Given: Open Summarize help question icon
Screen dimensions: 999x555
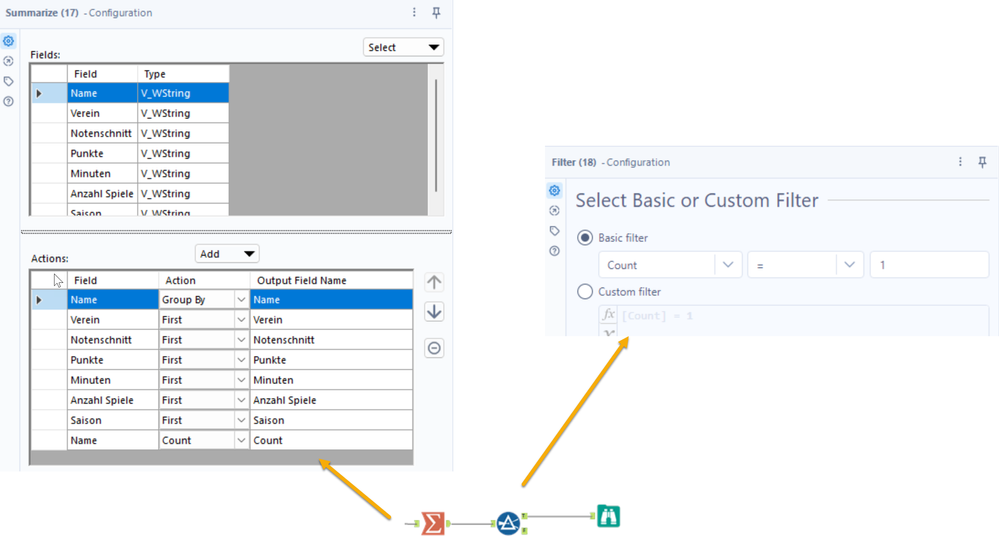Looking at the screenshot, I should tap(8, 101).
